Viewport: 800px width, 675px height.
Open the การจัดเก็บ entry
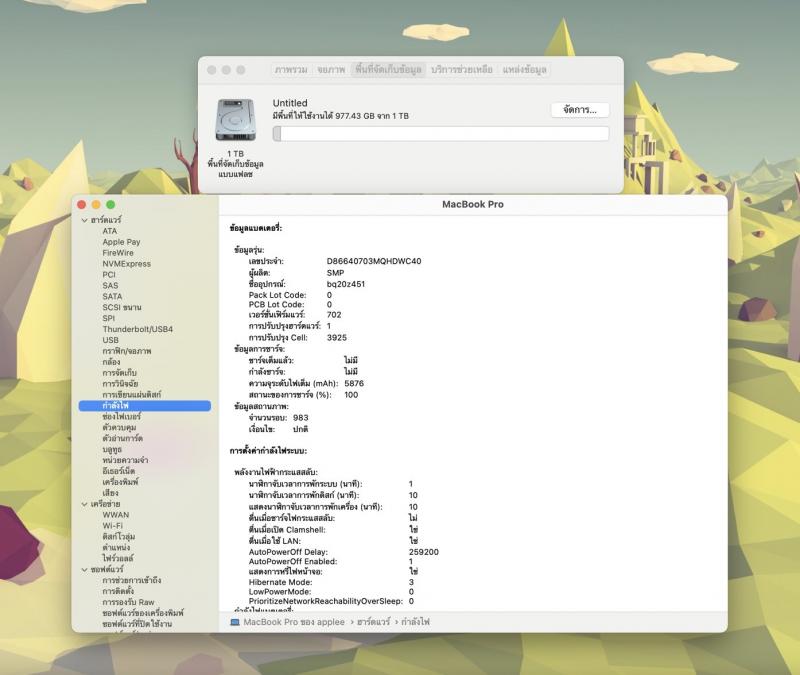[x=119, y=372]
